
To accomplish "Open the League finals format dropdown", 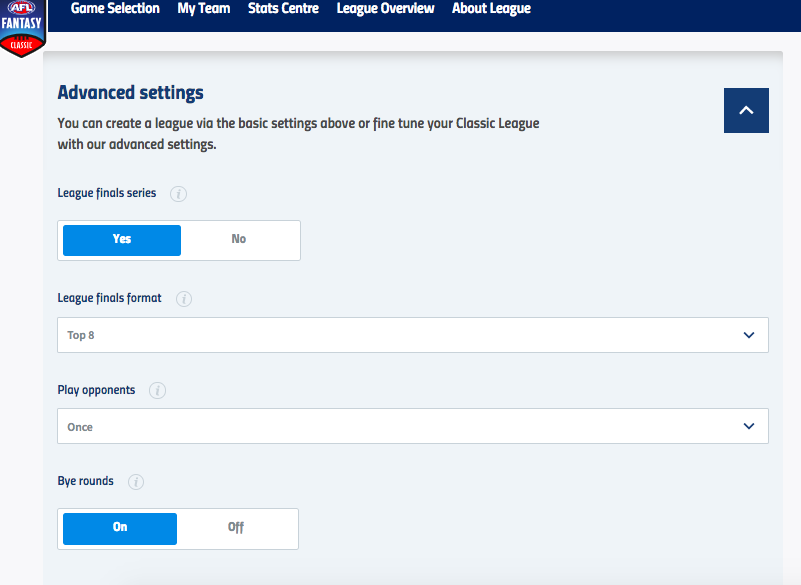I will (x=412, y=335).
